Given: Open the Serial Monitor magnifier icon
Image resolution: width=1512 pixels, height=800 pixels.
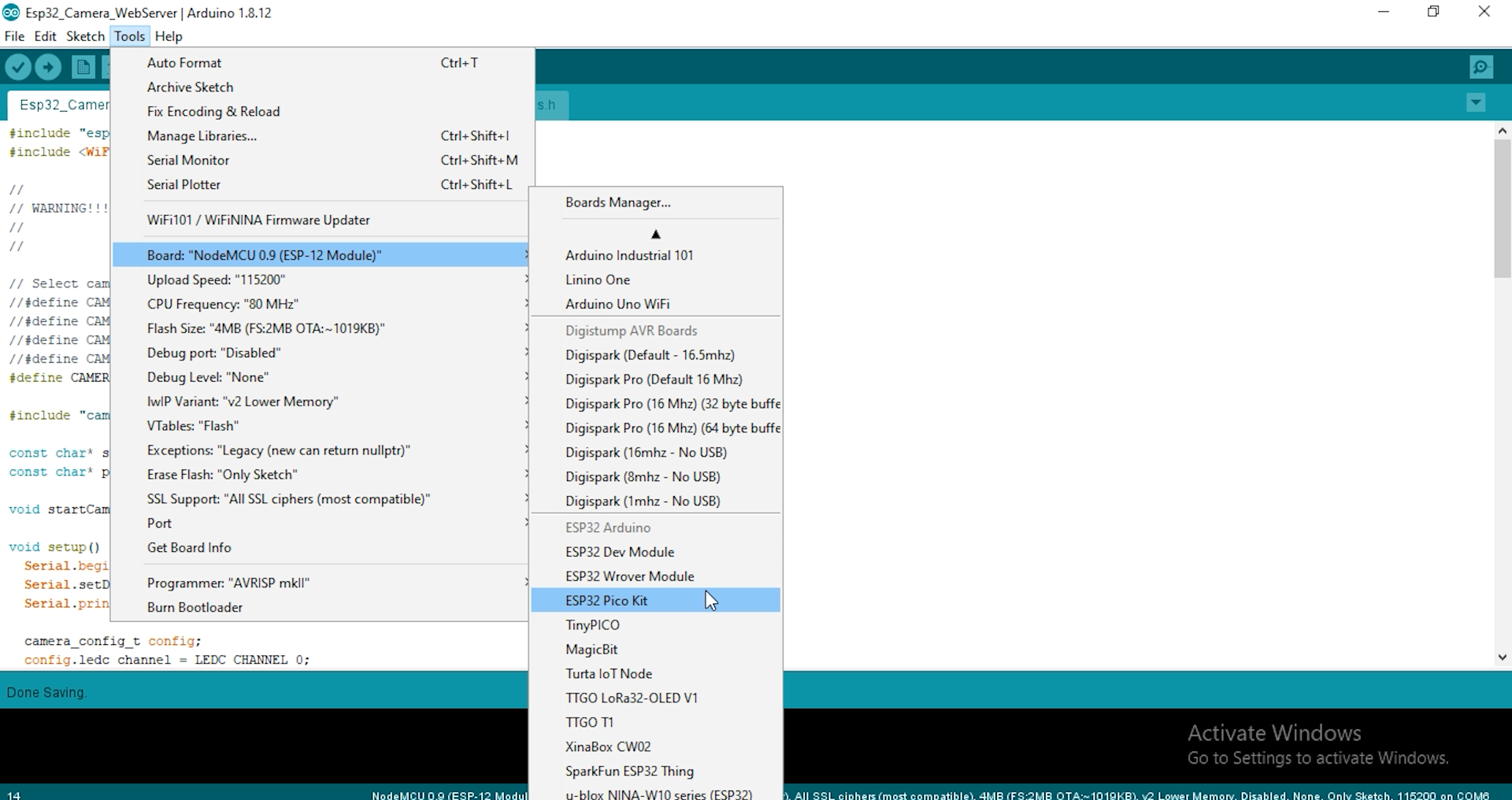Looking at the screenshot, I should pos(1481,67).
